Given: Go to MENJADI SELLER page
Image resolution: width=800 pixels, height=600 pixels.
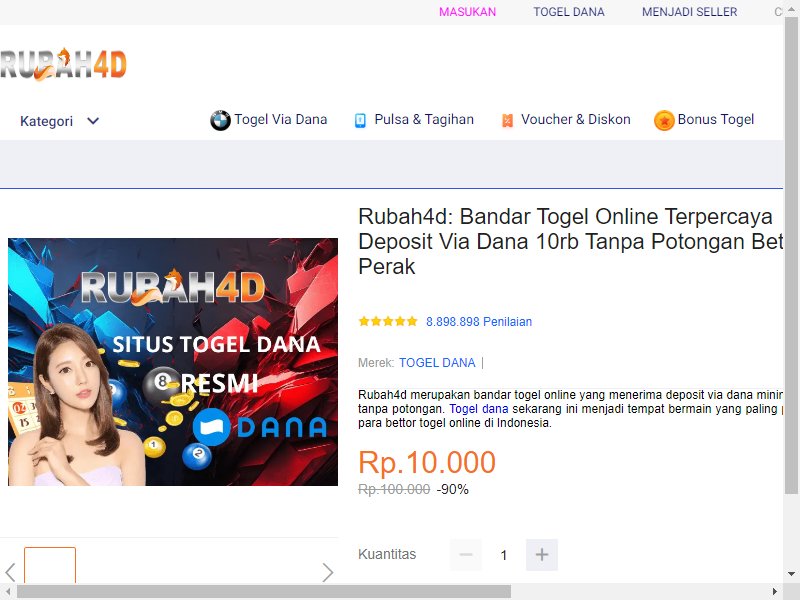Looking at the screenshot, I should [x=689, y=12].
